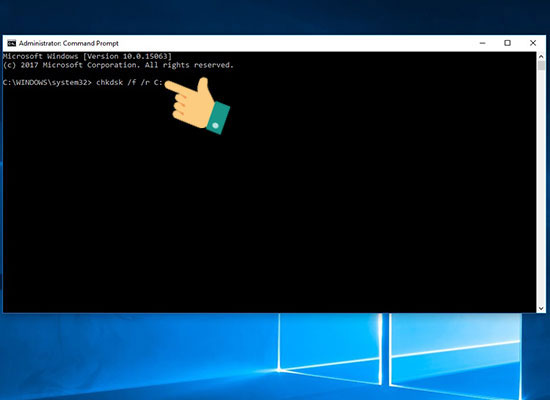Click the Windows logo on desktop wallpaper
This screenshot has height=400, width=550.
click(400, 354)
